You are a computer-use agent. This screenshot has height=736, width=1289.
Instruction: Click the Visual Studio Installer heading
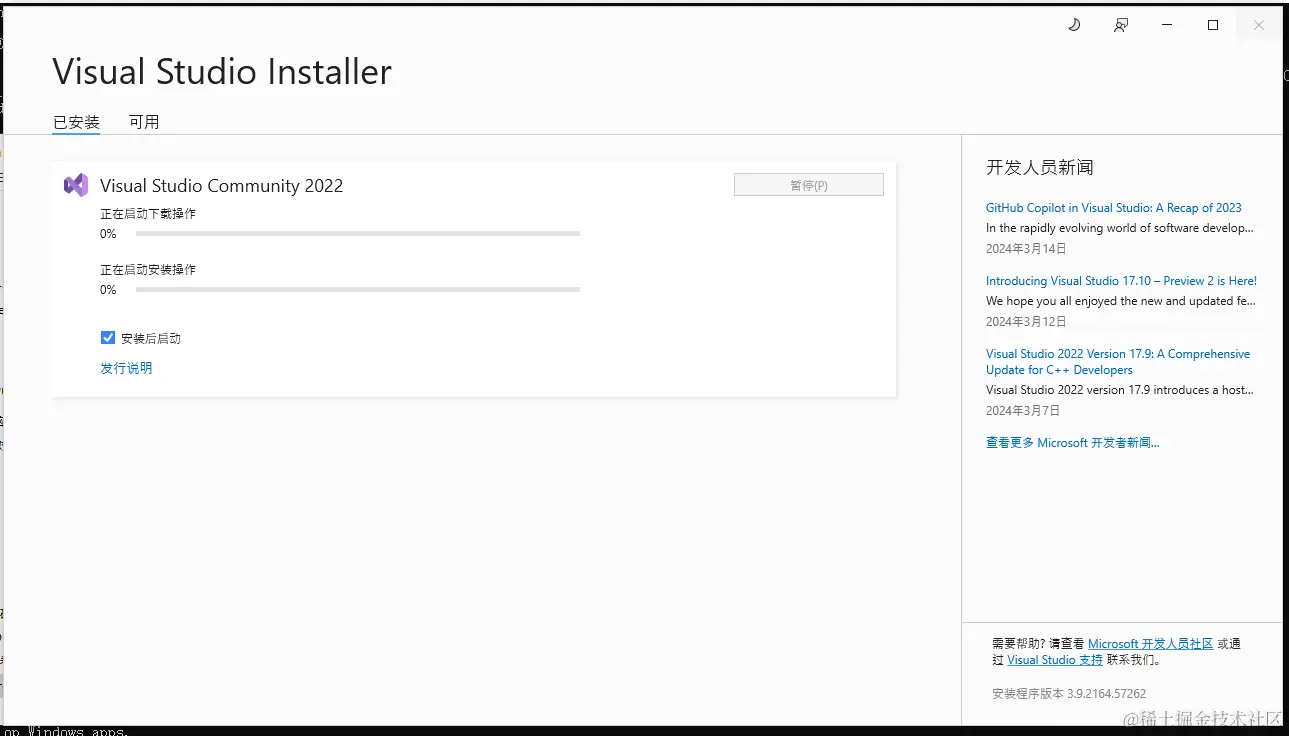(x=222, y=72)
